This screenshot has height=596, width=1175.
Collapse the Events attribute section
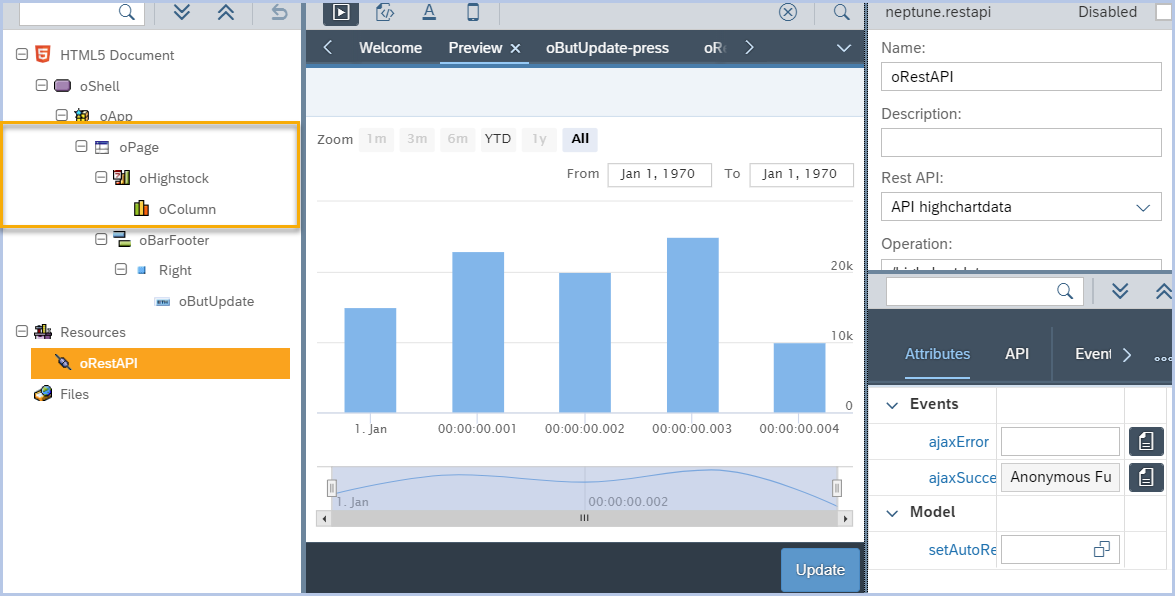click(892, 405)
